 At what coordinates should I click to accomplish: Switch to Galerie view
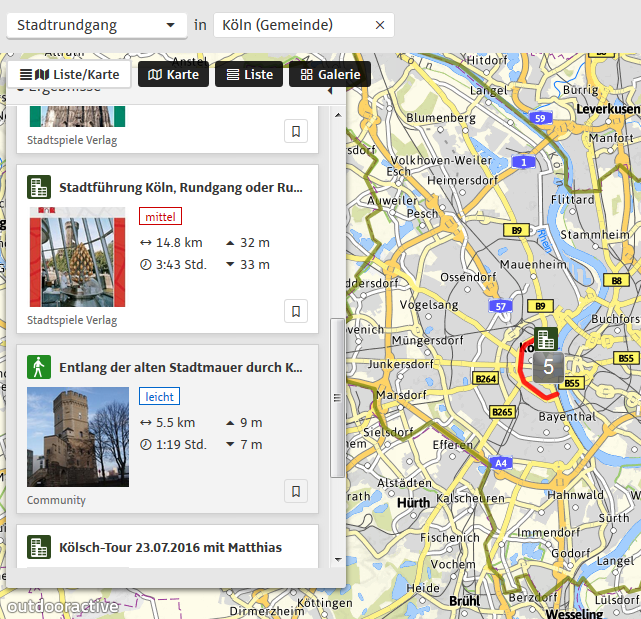(x=330, y=74)
